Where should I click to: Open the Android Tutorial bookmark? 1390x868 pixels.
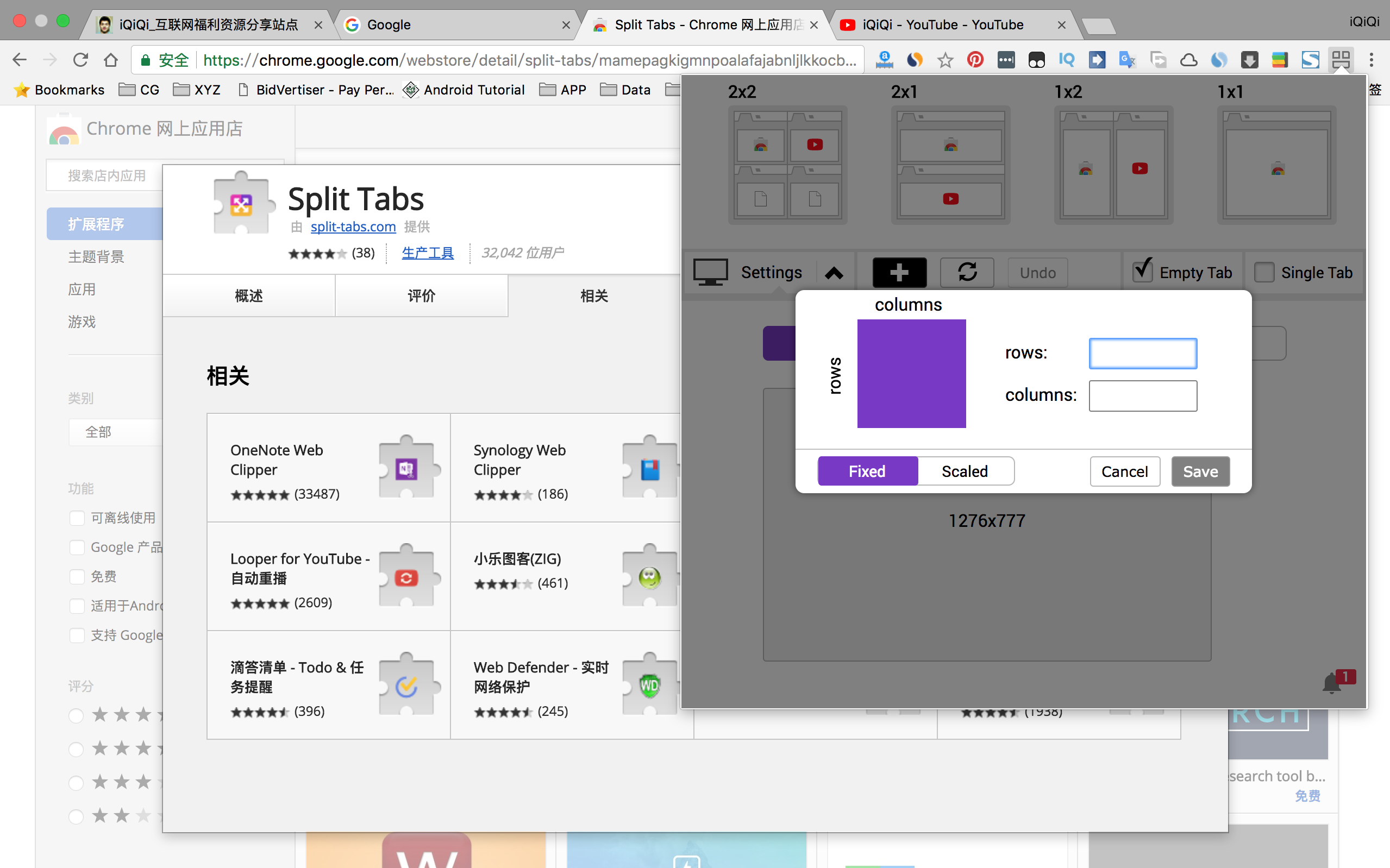464,90
